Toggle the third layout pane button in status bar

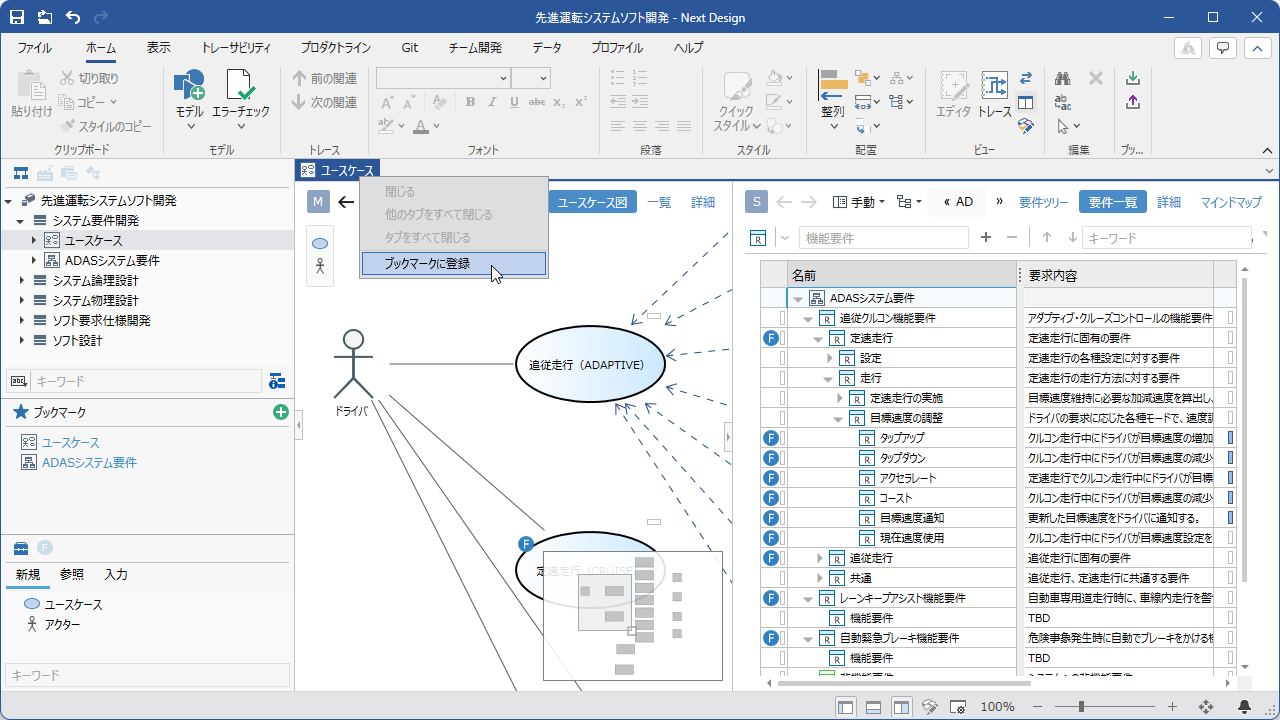coord(901,707)
